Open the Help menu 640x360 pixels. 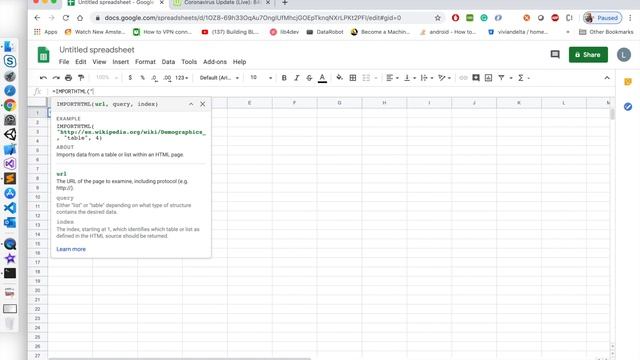239,62
